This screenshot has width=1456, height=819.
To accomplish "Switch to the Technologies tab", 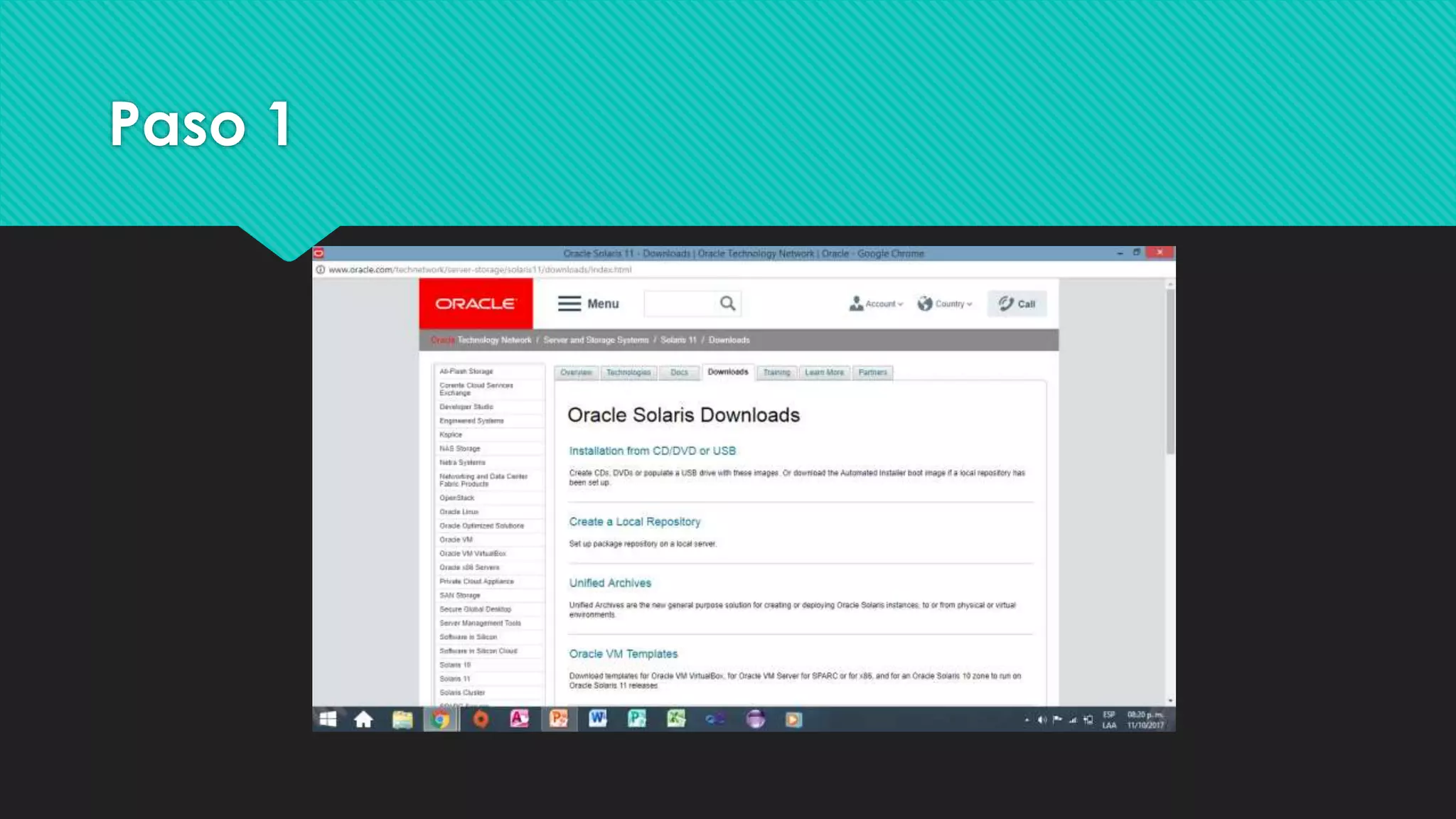I will [628, 373].
